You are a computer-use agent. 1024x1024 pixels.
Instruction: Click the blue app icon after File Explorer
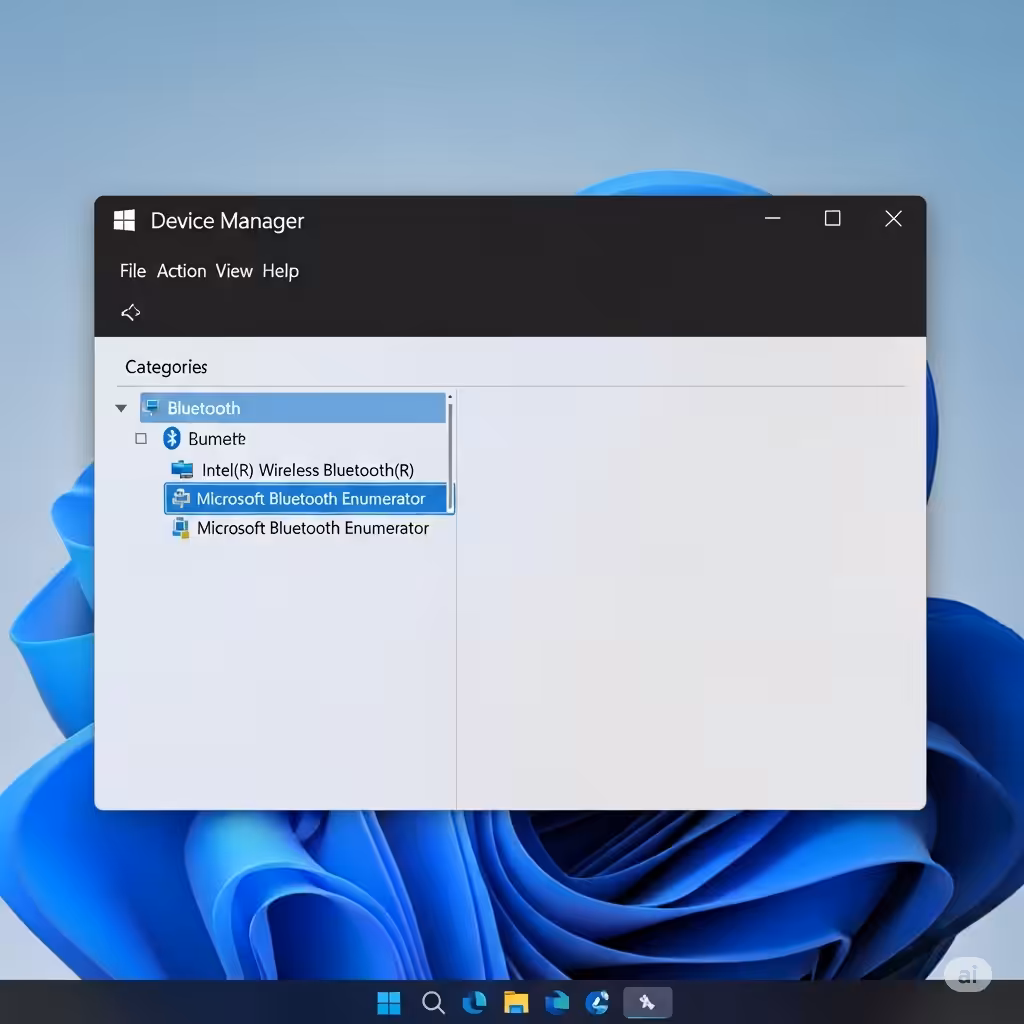(x=557, y=1002)
